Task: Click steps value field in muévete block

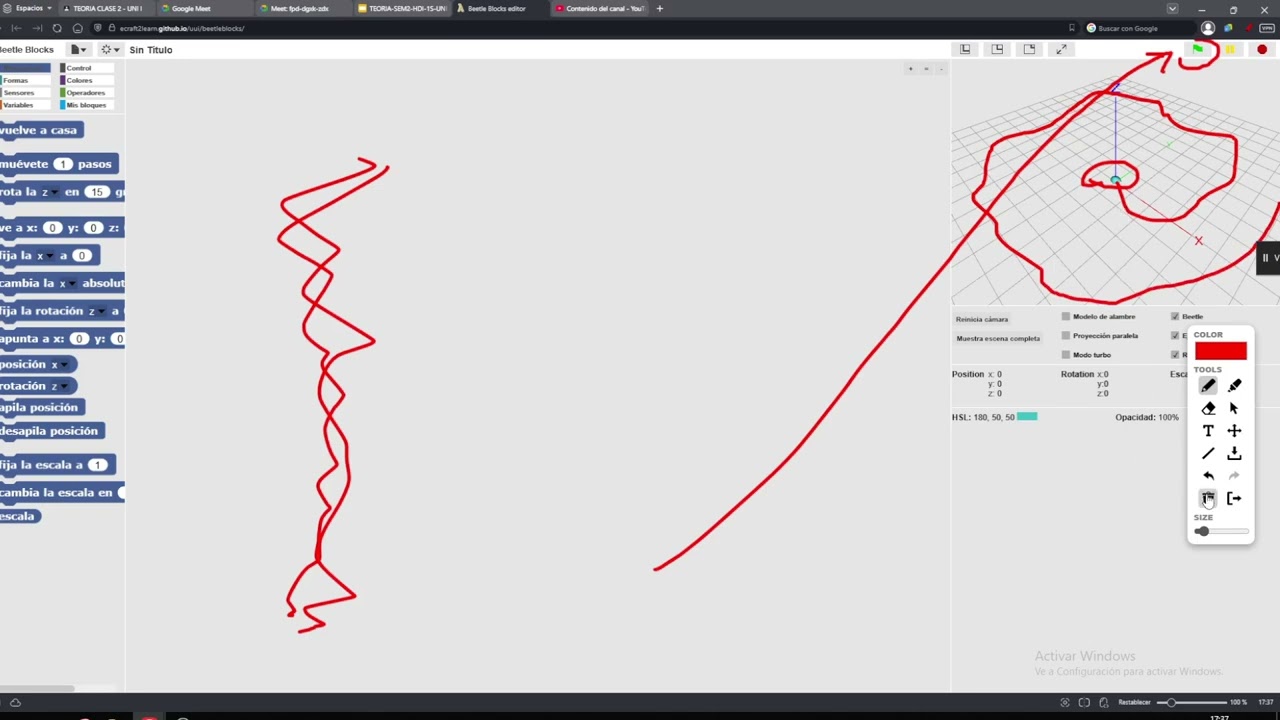Action: 63,164
